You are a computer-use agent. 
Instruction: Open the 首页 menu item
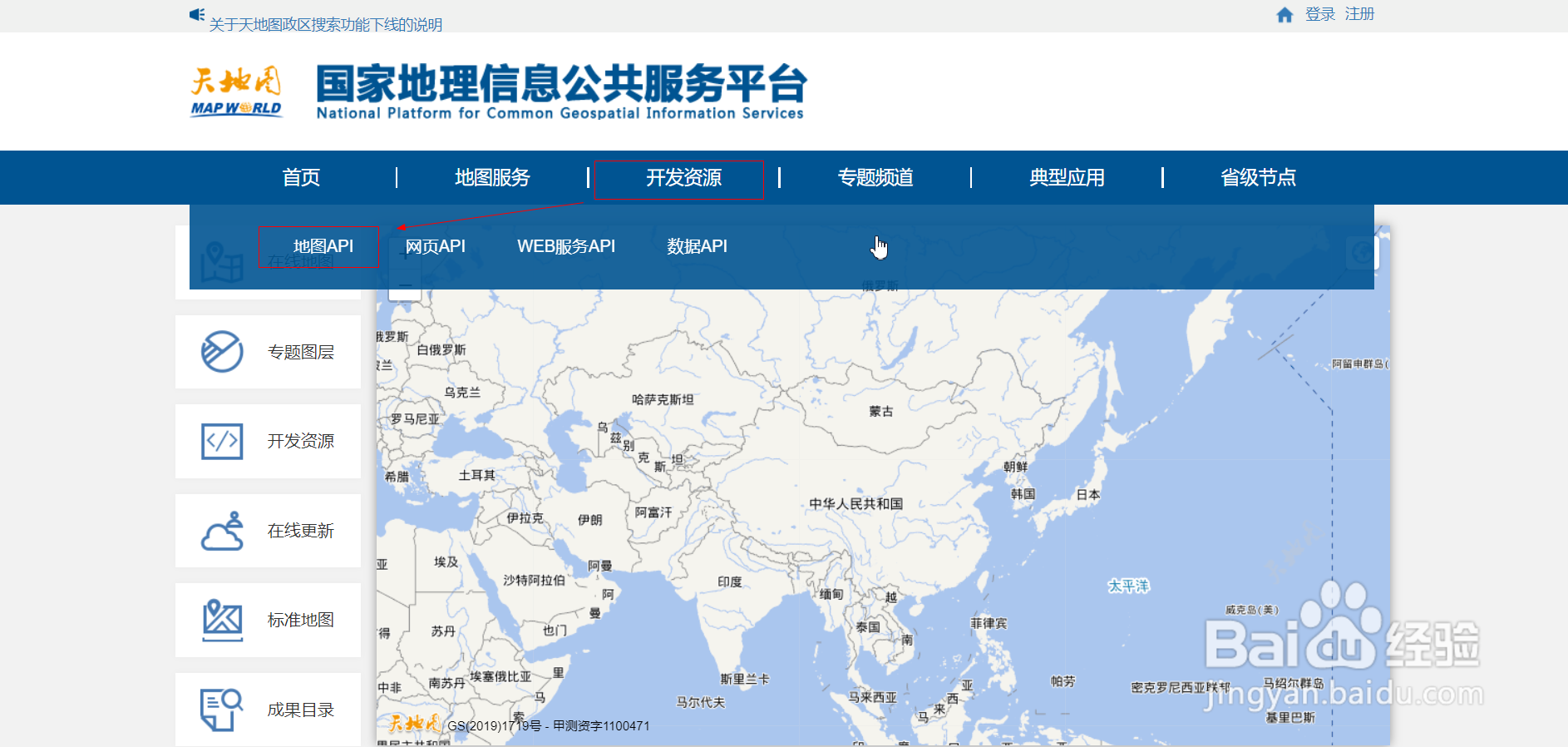click(301, 177)
